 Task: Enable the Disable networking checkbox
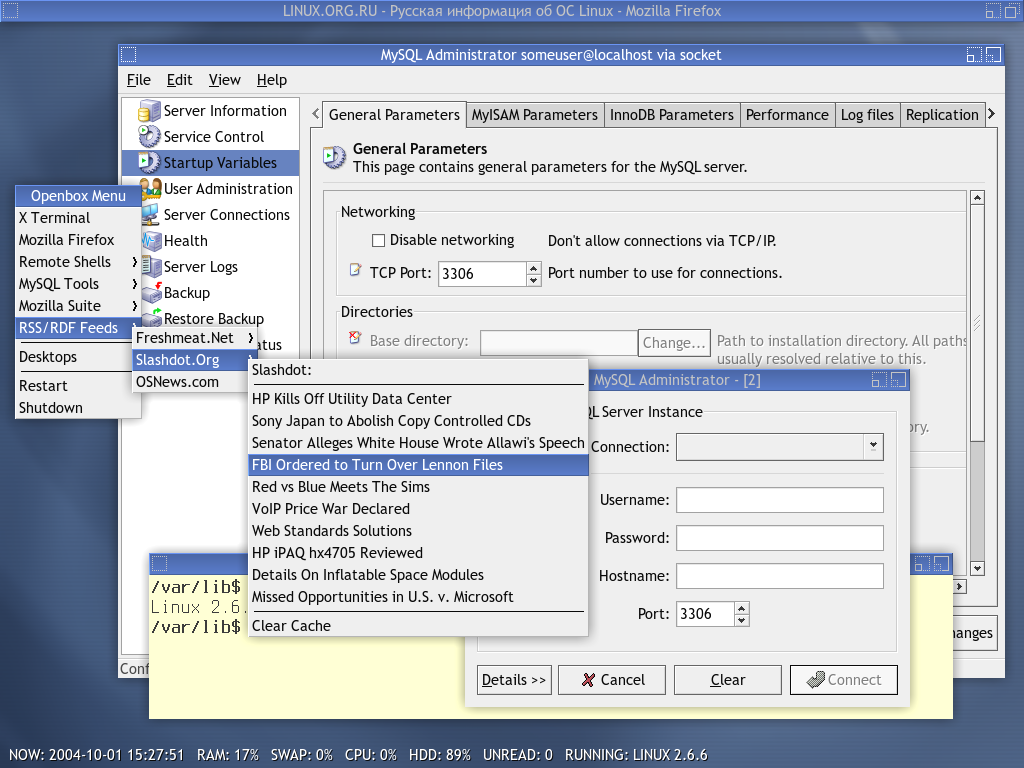click(x=378, y=240)
